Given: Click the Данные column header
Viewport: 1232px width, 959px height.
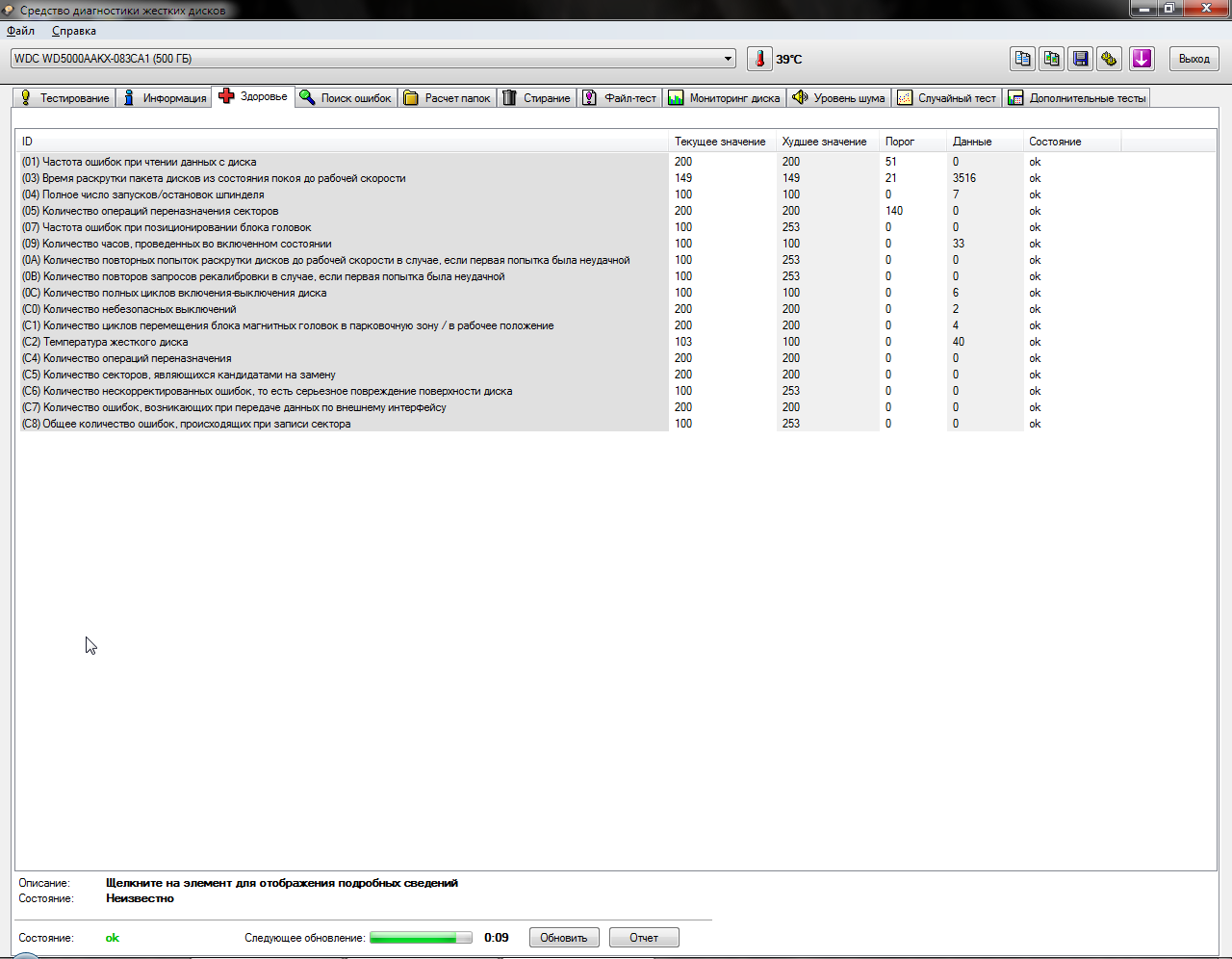Looking at the screenshot, I should click(x=986, y=142).
